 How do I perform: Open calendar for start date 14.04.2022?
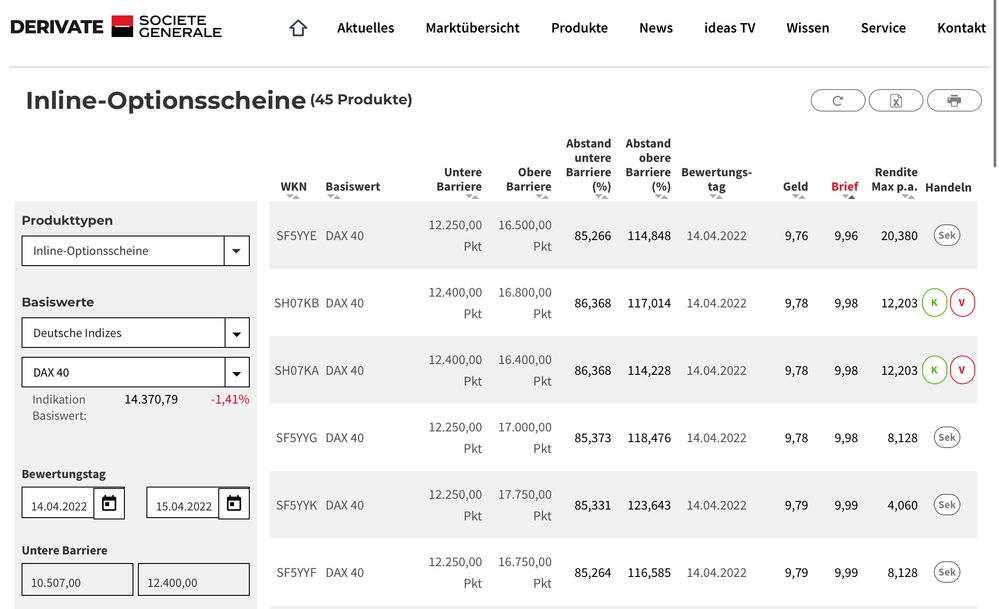[109, 504]
